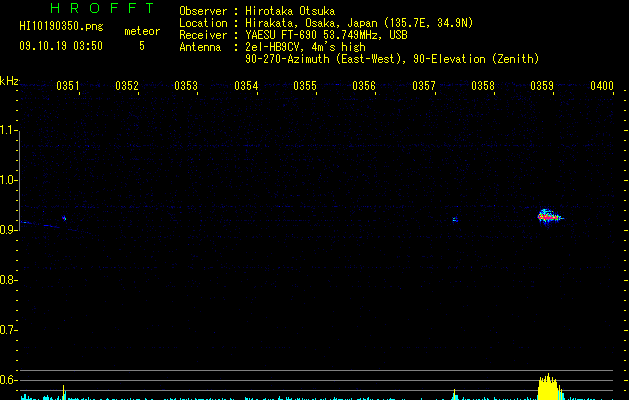Click the HROFFT title text
629x400 pixels.
[102, 8]
